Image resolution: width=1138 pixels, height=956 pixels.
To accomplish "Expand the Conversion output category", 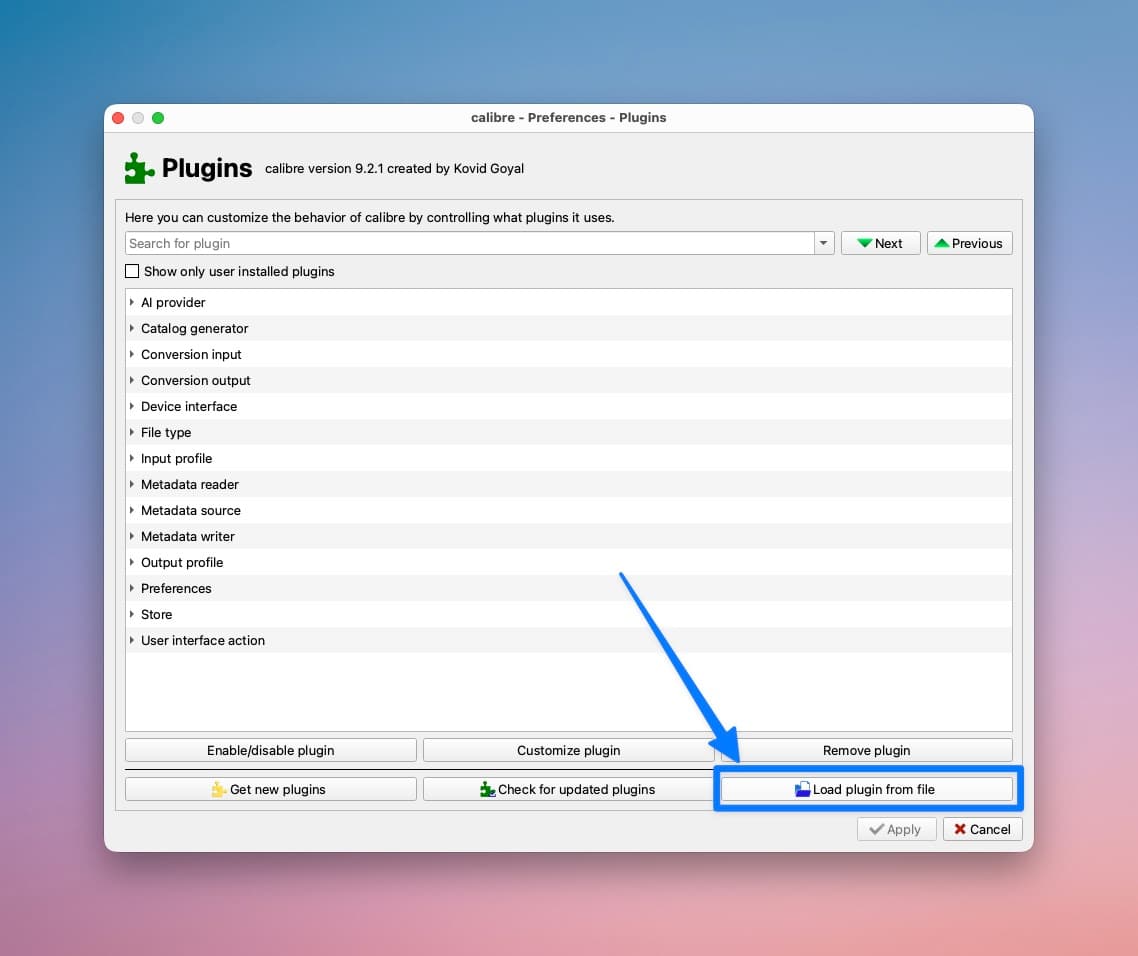I will point(131,380).
